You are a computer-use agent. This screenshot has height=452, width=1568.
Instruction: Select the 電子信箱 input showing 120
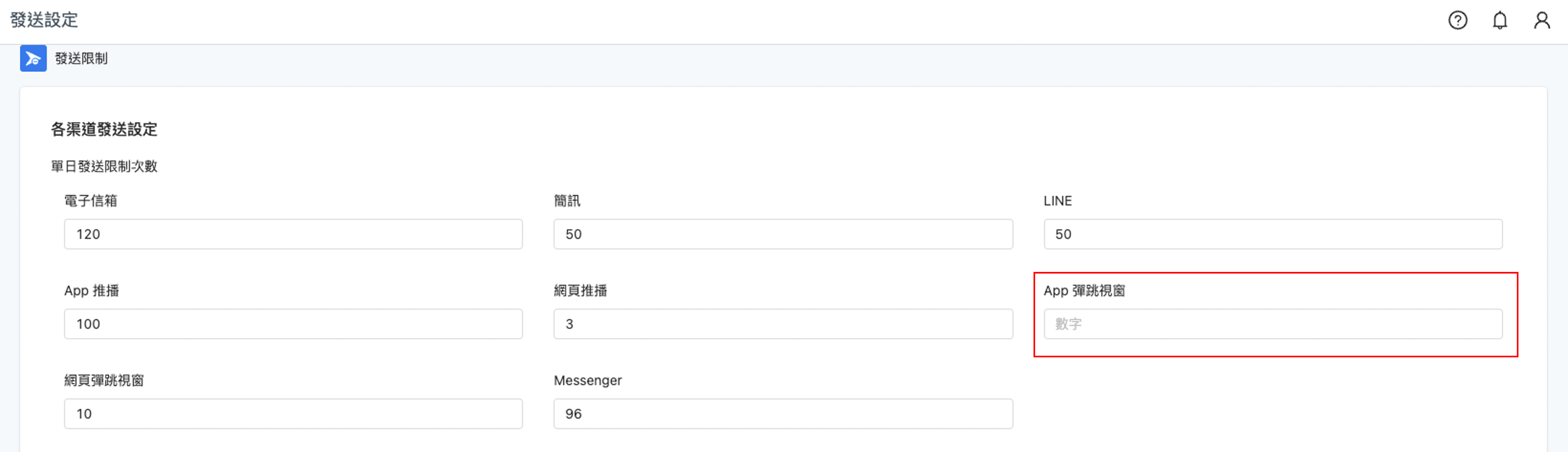(293, 234)
